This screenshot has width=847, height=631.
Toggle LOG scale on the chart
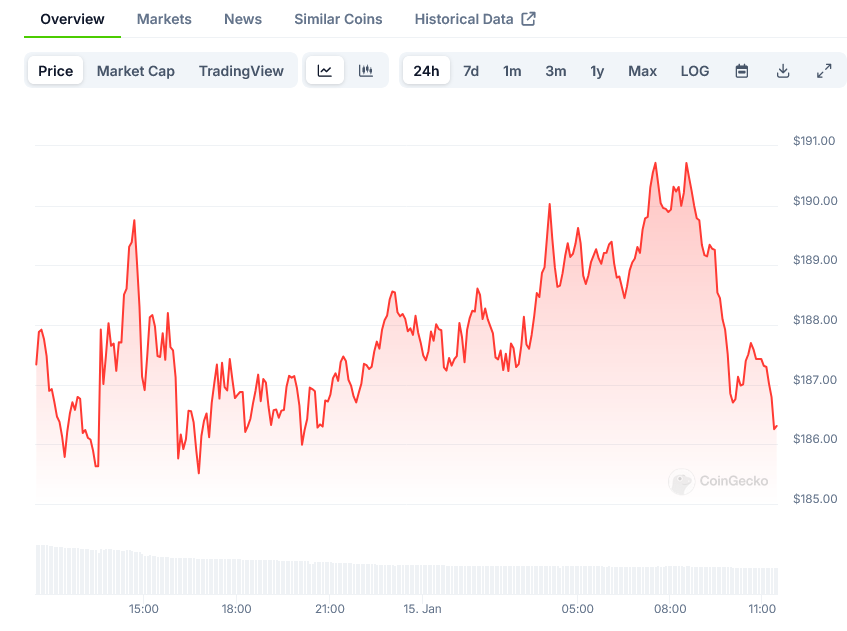point(695,71)
